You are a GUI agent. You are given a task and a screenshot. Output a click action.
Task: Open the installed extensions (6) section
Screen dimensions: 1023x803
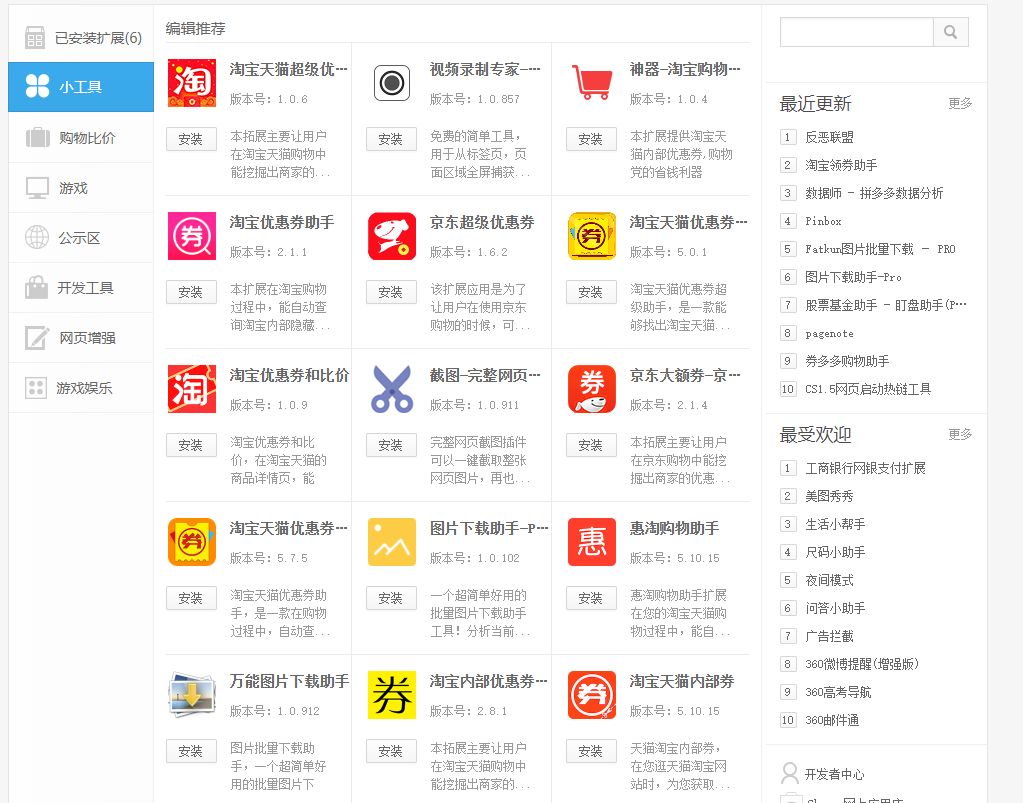pyautogui.click(x=81, y=38)
